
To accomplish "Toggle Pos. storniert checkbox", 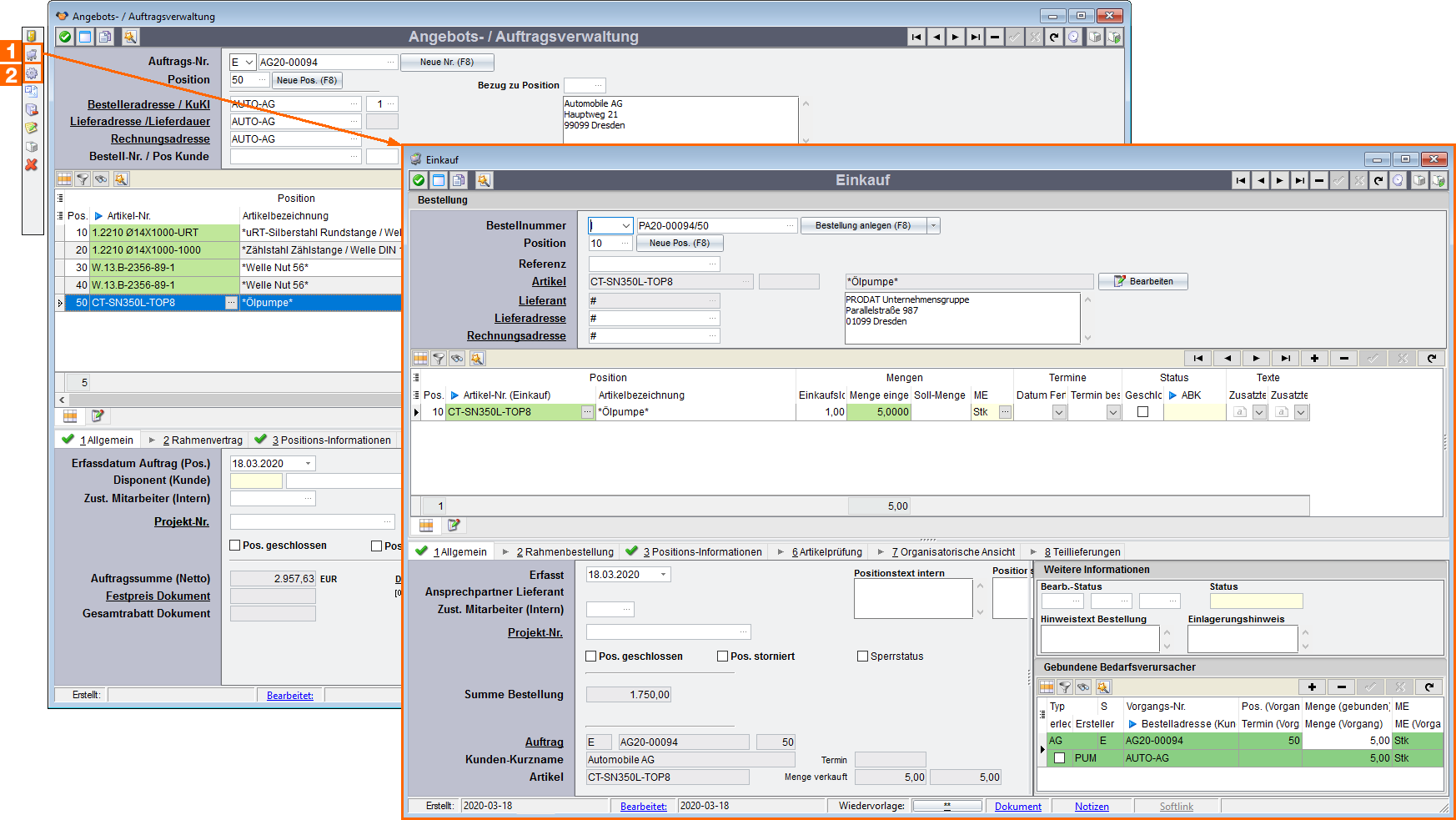I will tap(723, 657).
